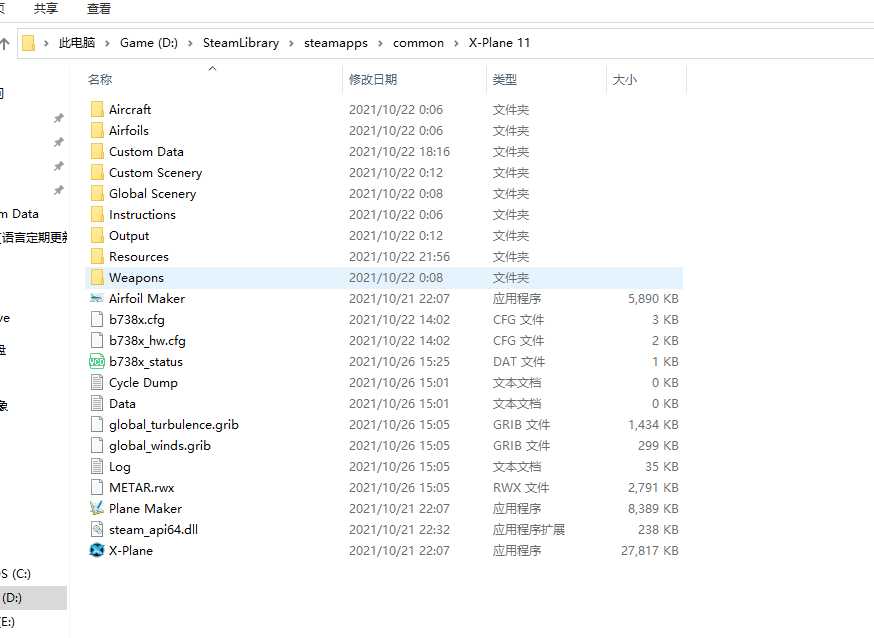
Task: Select the steam_api64.dll file icon
Action: (x=97, y=529)
